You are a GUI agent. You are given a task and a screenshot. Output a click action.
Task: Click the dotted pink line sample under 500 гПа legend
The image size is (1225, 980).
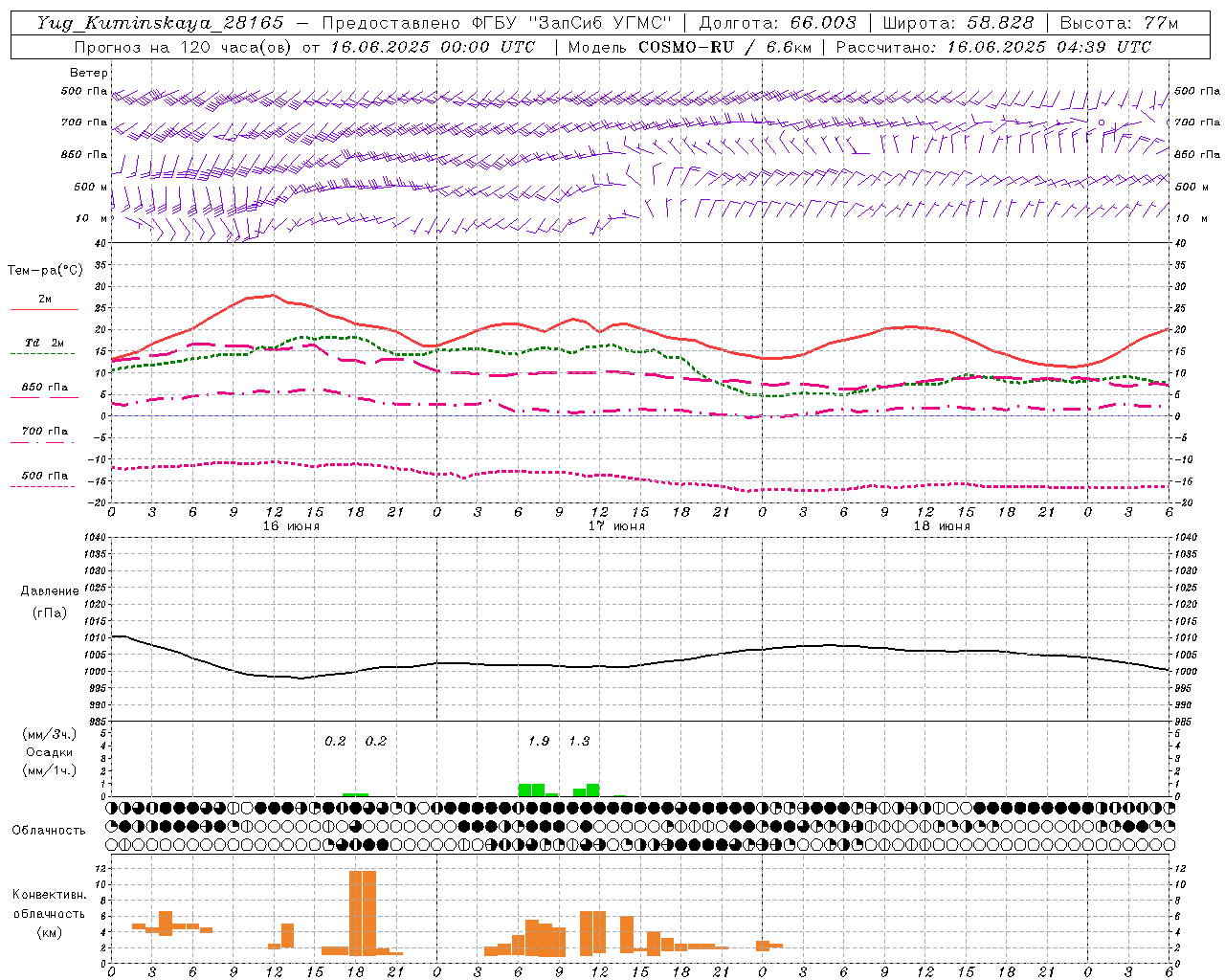(x=44, y=486)
